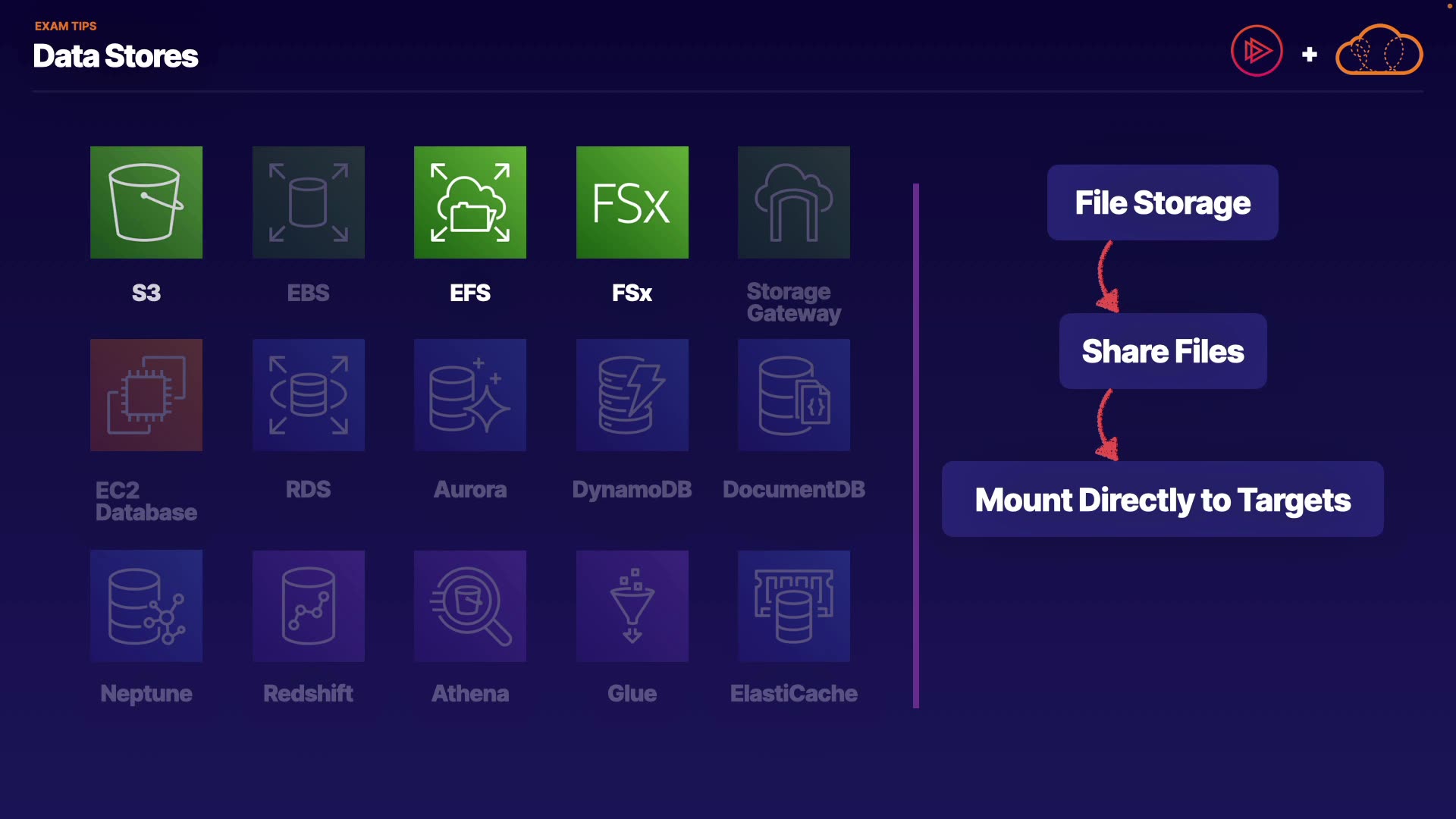The width and height of the screenshot is (1456, 819).
Task: Select the green FSx icon
Action: (x=632, y=202)
